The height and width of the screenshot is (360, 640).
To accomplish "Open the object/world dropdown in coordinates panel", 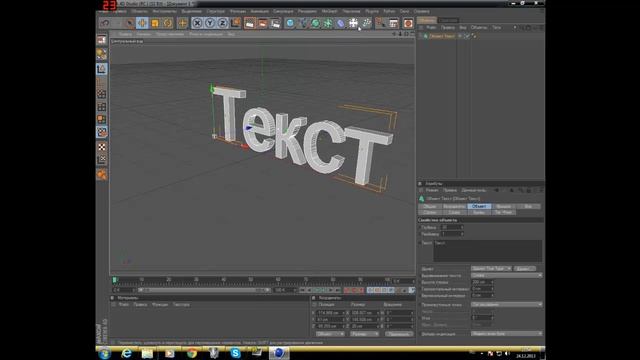I will point(330,334).
